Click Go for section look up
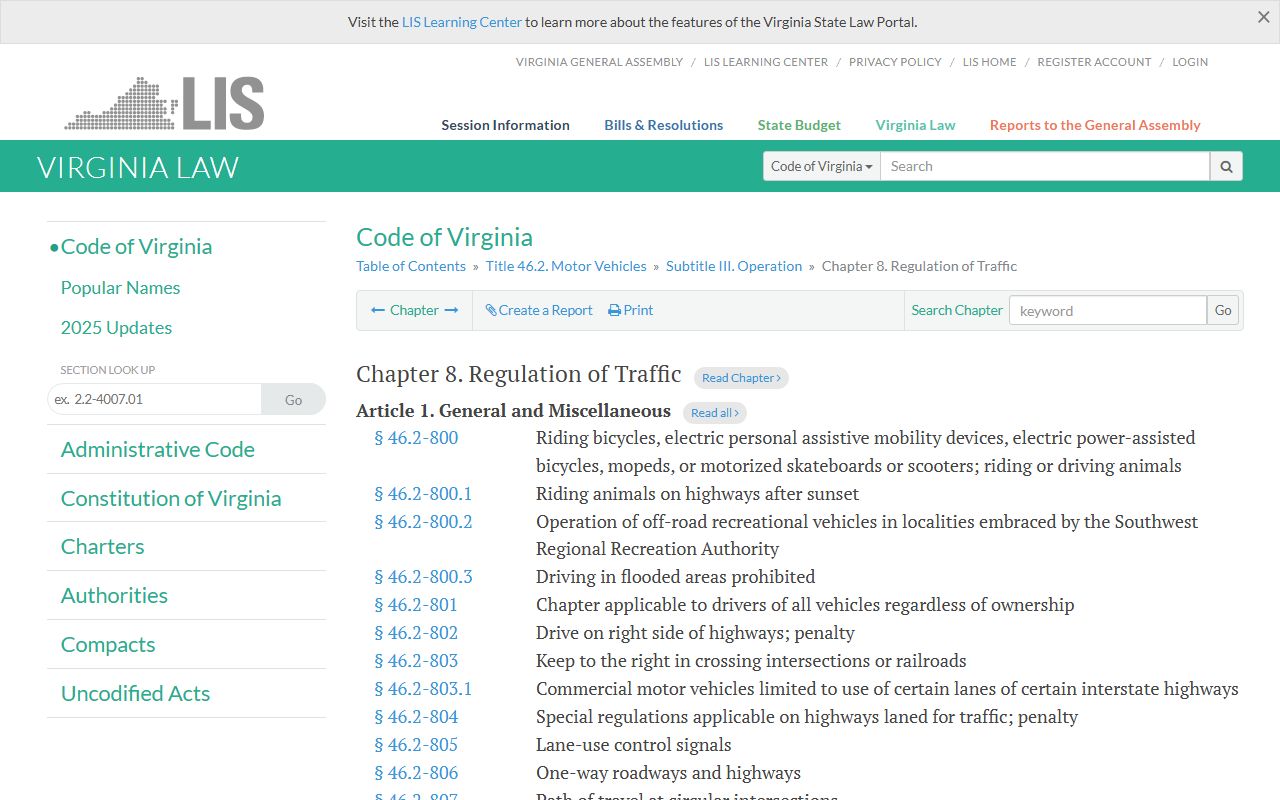The image size is (1280, 800). 293,399
